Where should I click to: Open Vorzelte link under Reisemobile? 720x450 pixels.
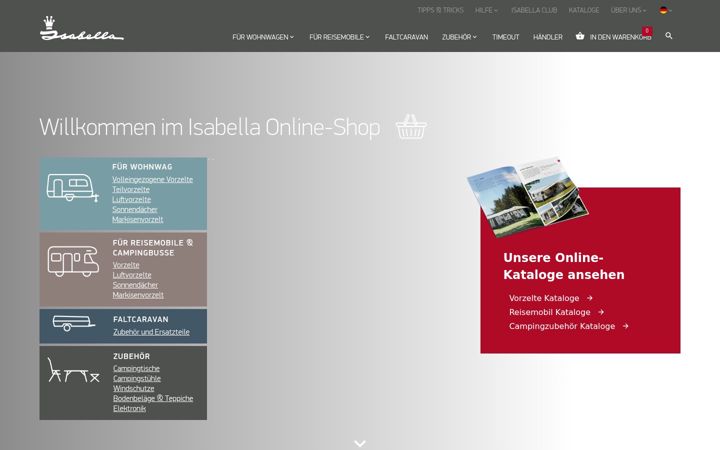pyautogui.click(x=126, y=265)
